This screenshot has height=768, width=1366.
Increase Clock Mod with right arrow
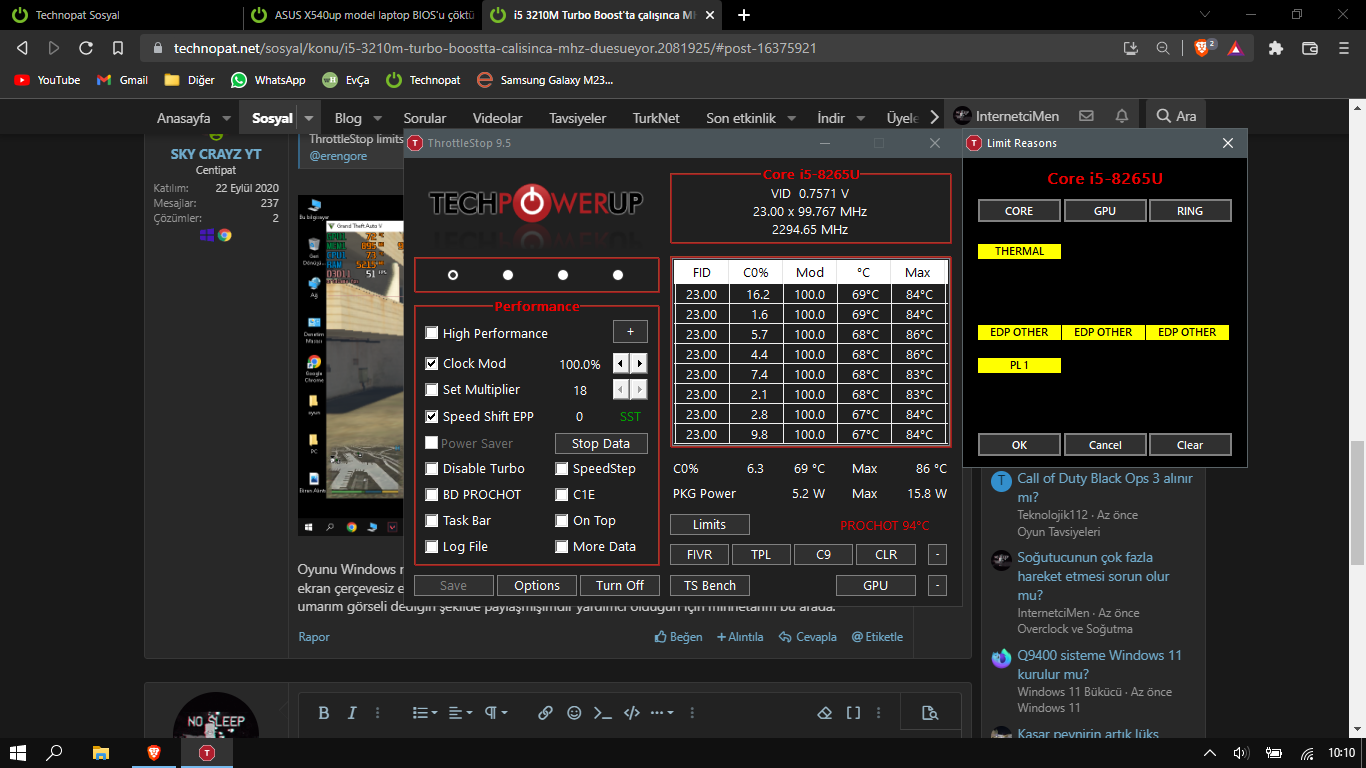click(x=639, y=364)
